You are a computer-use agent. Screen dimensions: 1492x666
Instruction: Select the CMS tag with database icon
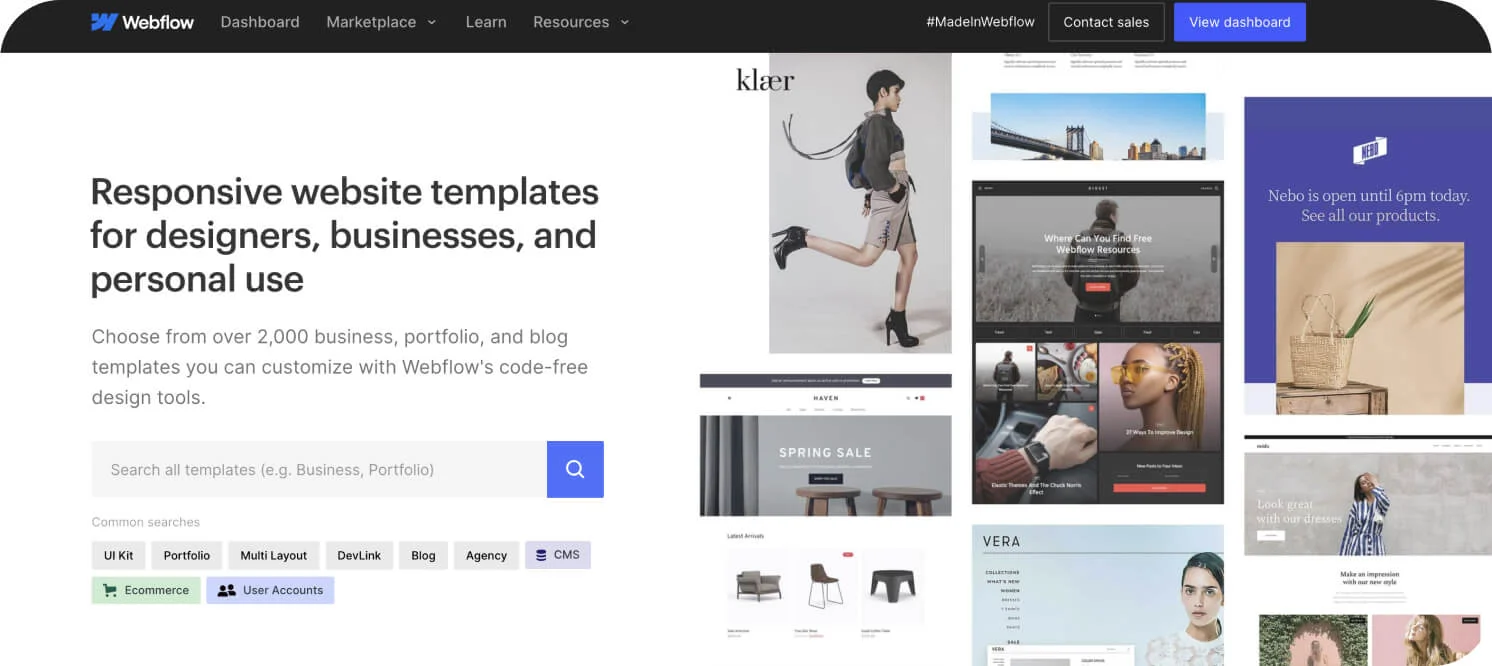[x=558, y=555]
